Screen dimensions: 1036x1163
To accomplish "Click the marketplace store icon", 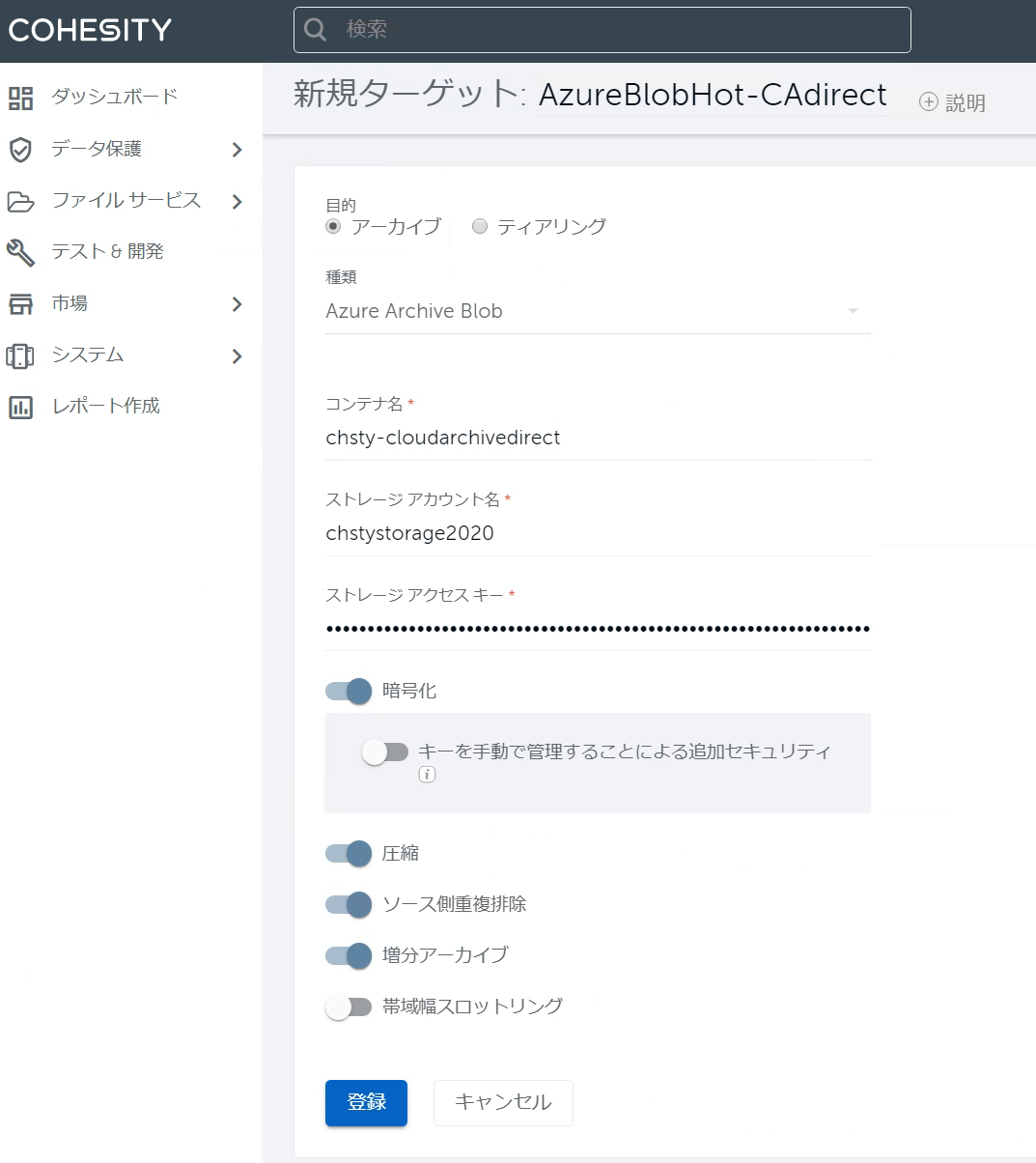I will coord(20,304).
